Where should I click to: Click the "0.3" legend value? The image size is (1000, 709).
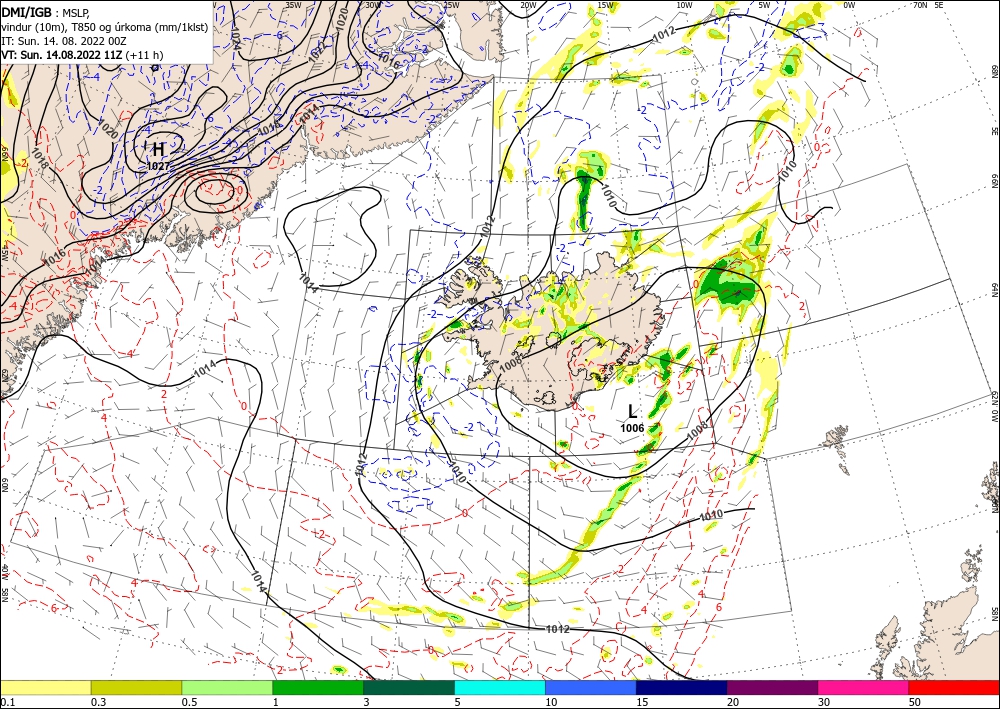click(x=98, y=702)
